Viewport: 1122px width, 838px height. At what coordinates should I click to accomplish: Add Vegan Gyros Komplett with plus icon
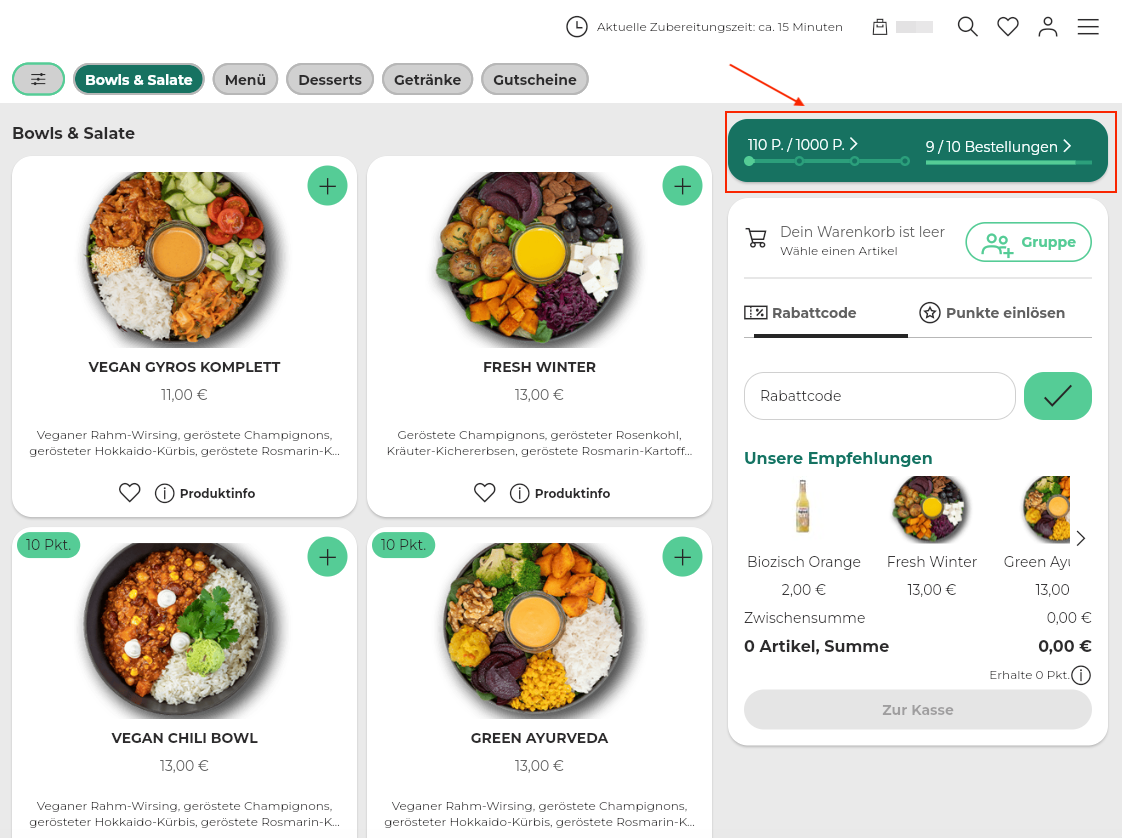pyautogui.click(x=327, y=185)
